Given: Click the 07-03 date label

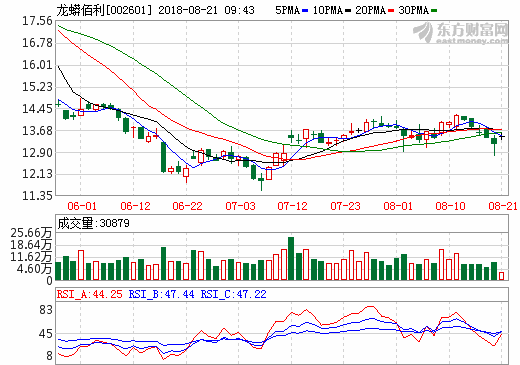Looking at the screenshot, I should coord(240,206).
